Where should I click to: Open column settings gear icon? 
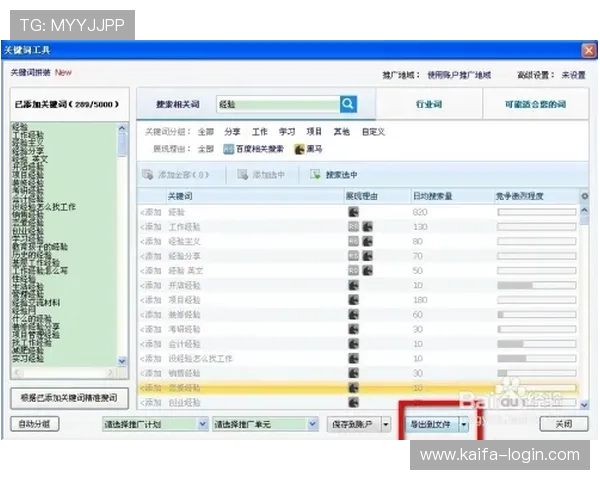click(x=585, y=196)
